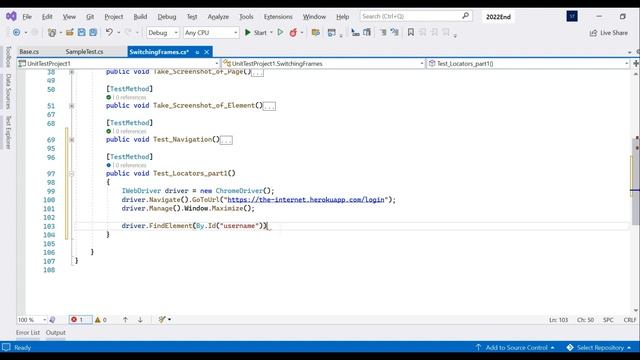Viewport: 640px width, 360px height.
Task: Click the code cleanup broom icon
Action: (x=162, y=320)
